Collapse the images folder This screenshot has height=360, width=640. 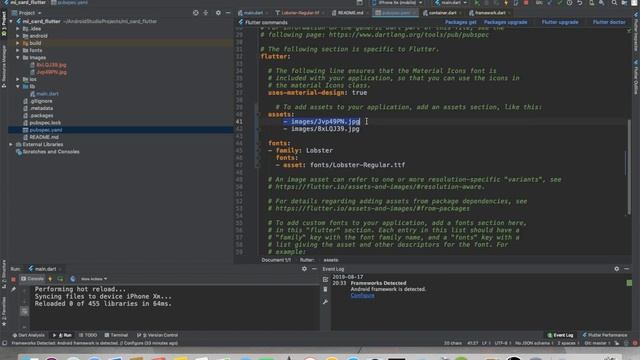(18, 58)
